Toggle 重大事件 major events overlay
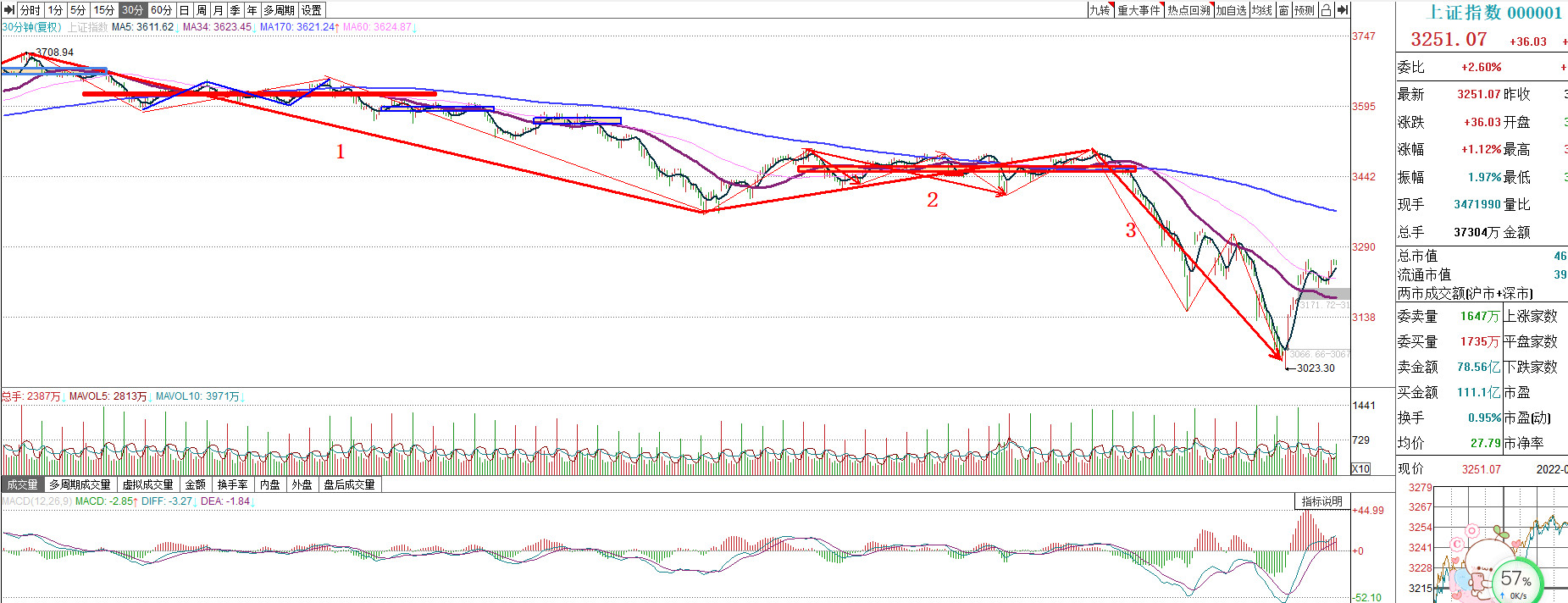The height and width of the screenshot is (603, 1568). coord(1139,10)
